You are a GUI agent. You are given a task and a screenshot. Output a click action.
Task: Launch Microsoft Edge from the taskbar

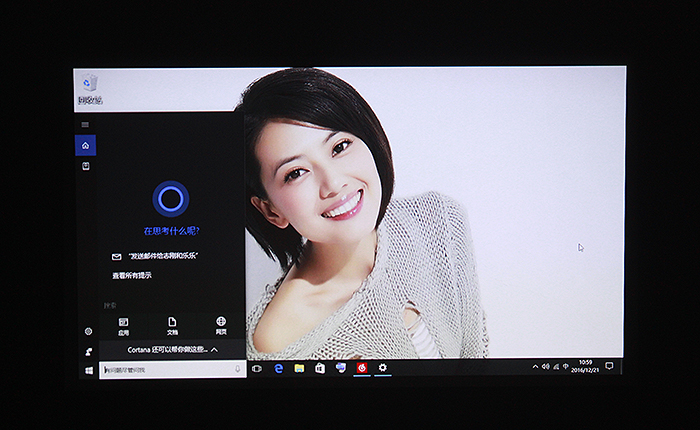279,368
